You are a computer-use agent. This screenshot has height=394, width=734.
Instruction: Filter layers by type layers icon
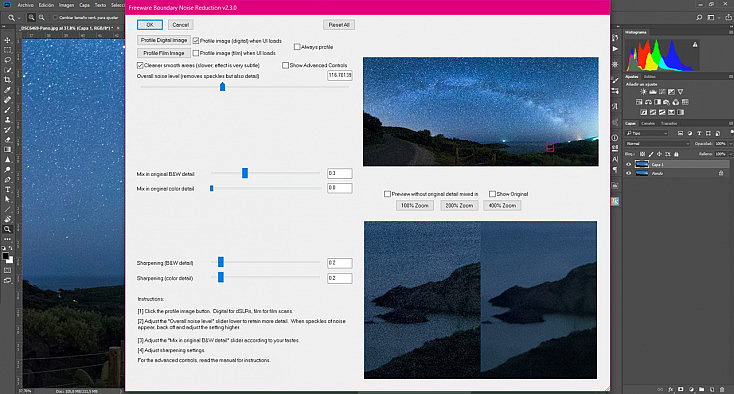point(699,133)
